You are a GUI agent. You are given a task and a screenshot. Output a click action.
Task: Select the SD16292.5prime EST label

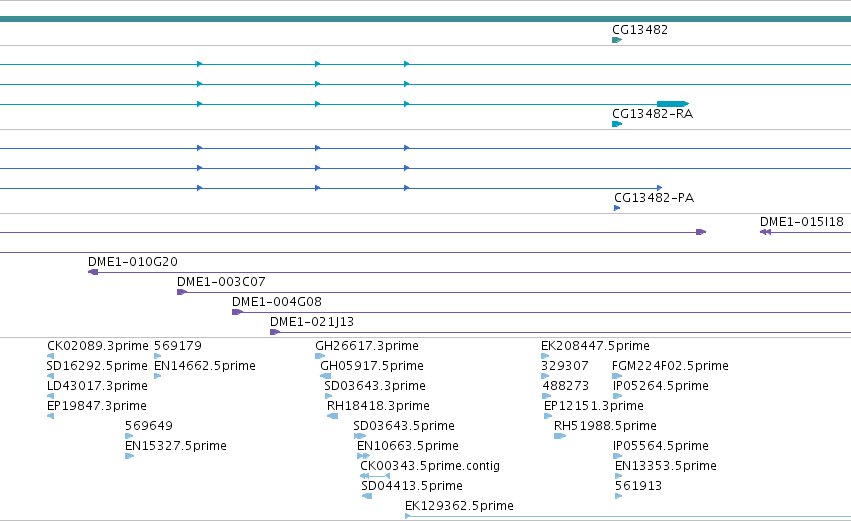click(97, 366)
